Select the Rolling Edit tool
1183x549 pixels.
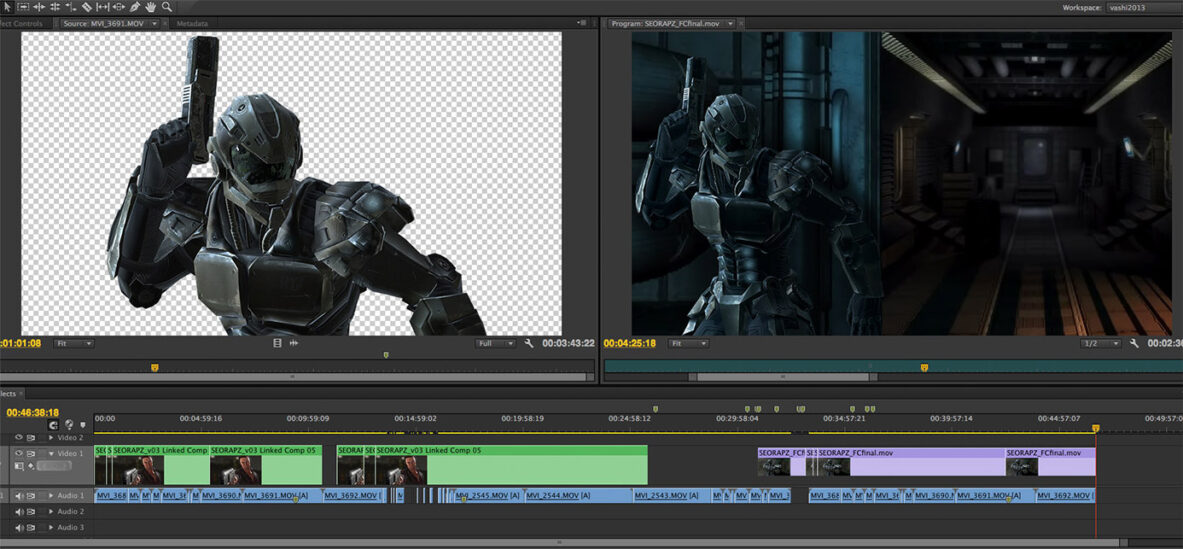point(55,7)
